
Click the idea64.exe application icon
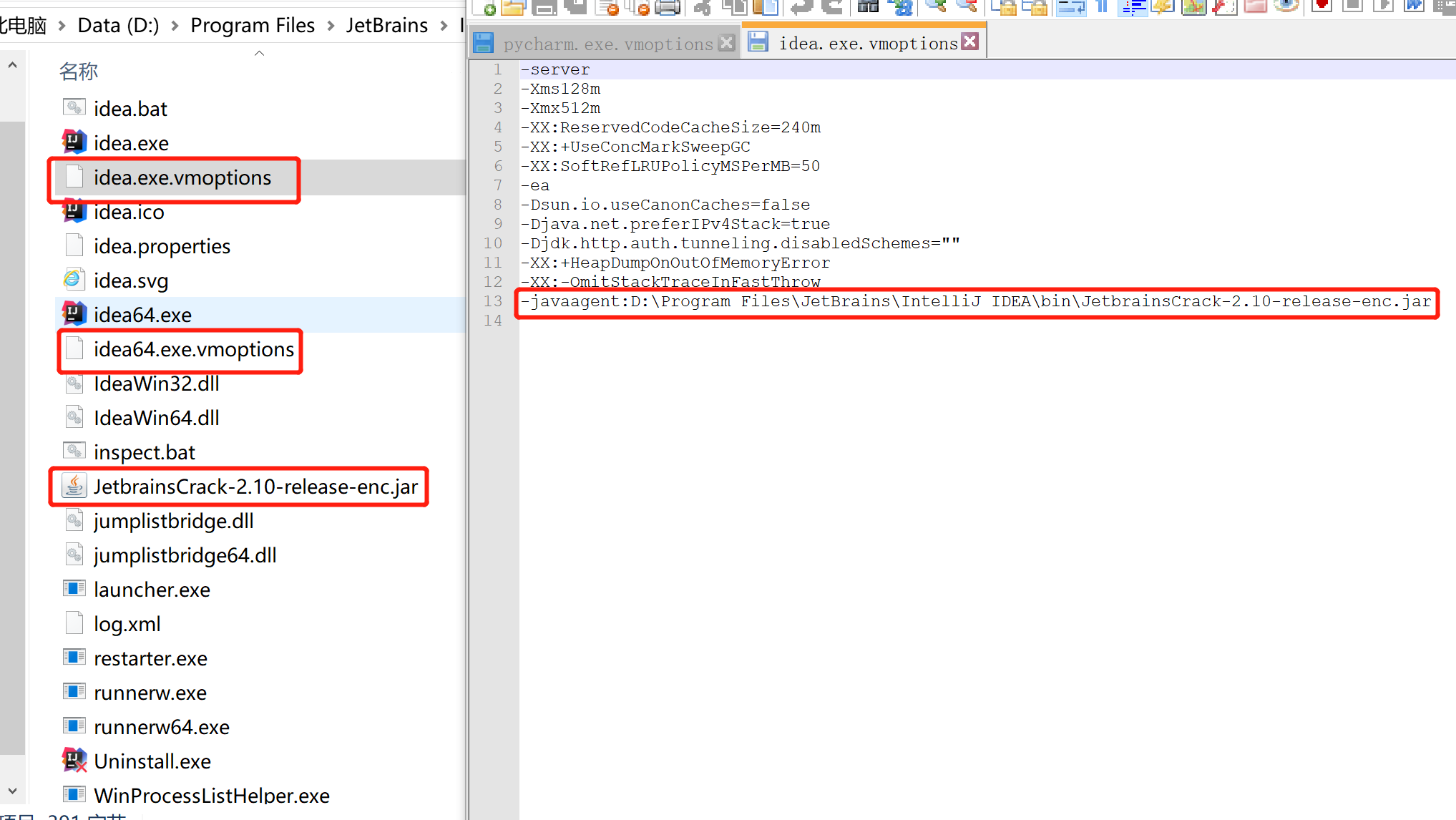tap(74, 314)
